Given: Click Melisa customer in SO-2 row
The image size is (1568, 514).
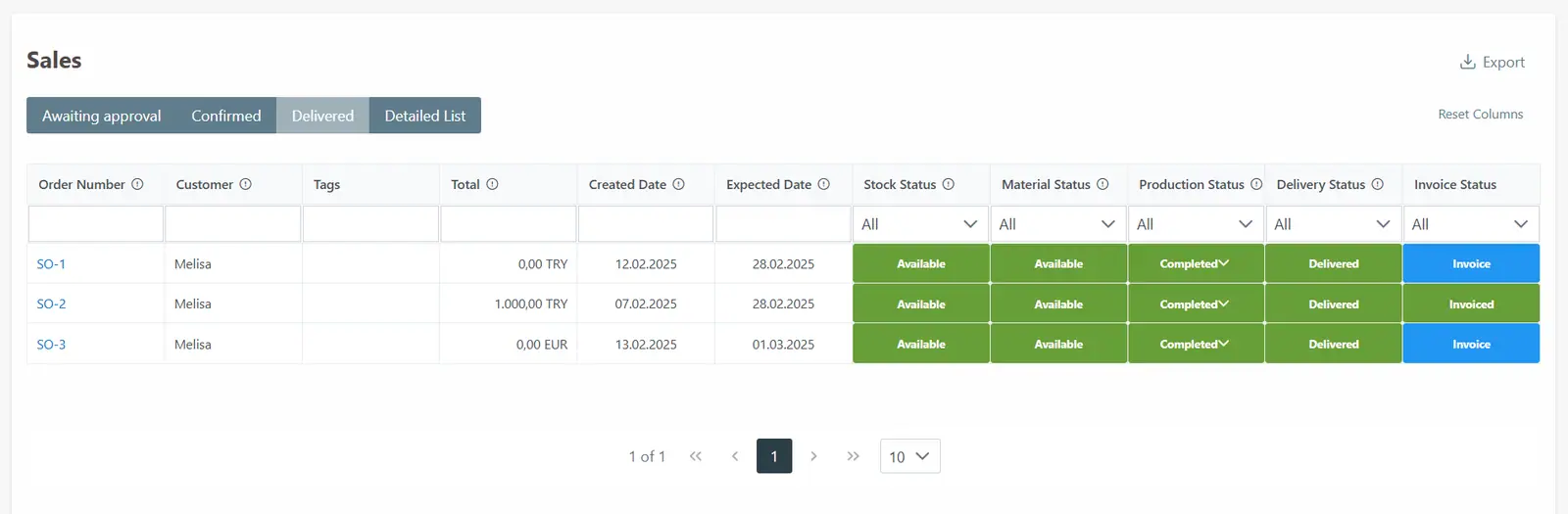Looking at the screenshot, I should tap(193, 304).
